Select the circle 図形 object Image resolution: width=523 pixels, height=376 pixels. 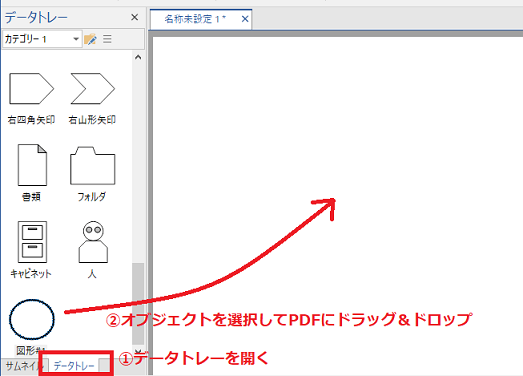point(32,319)
